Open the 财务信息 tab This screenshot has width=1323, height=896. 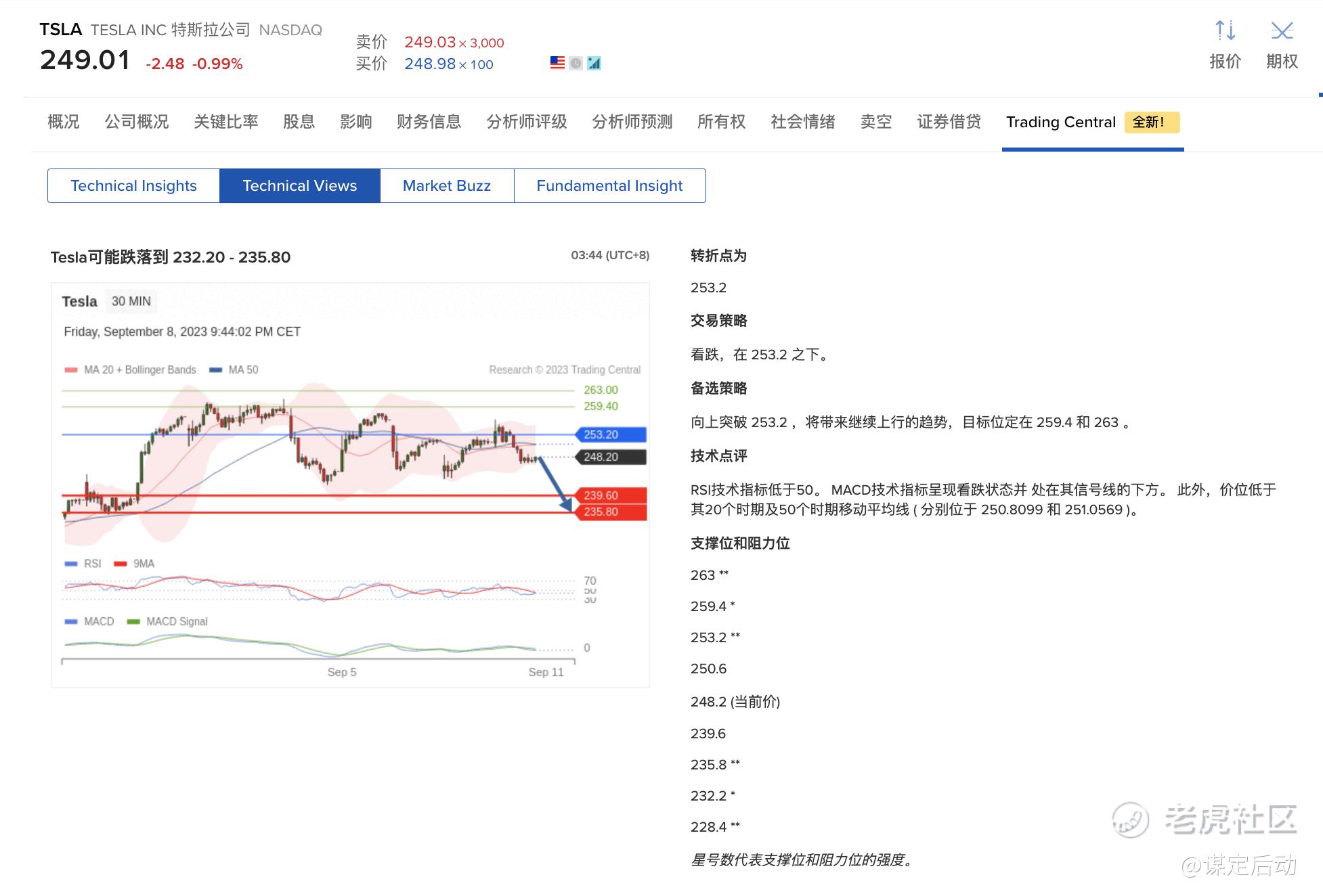tap(429, 122)
